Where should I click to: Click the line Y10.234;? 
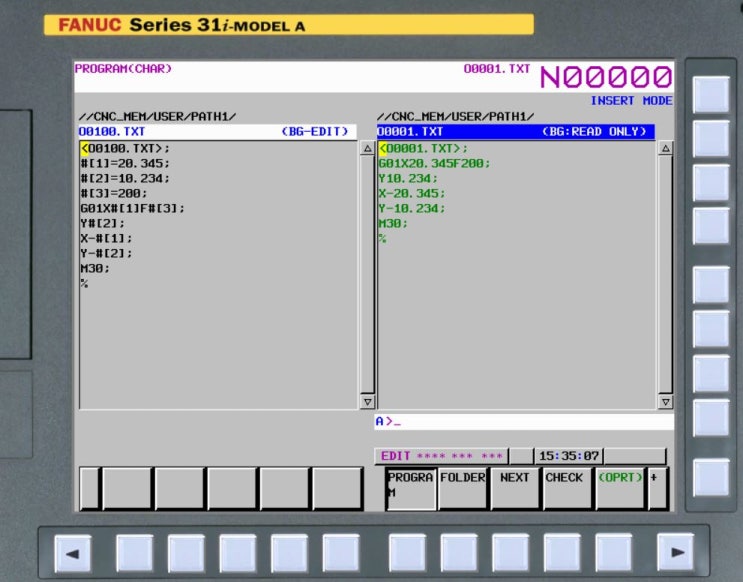tap(408, 179)
